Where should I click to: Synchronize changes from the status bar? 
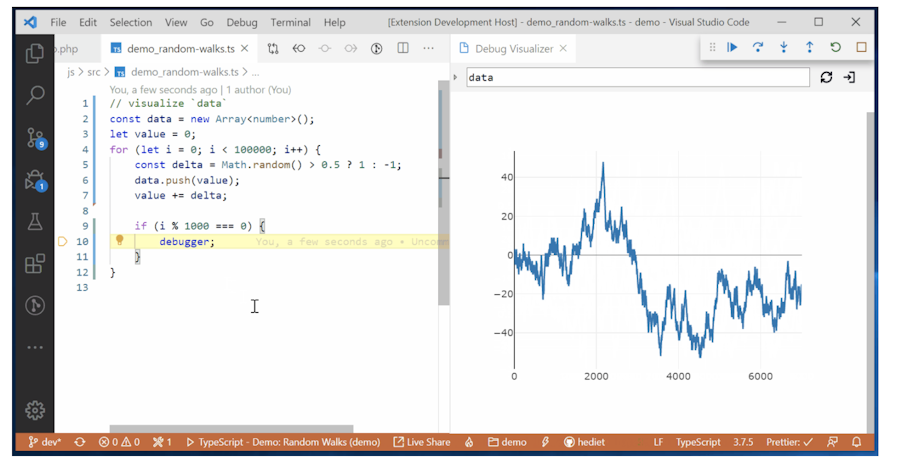pos(80,442)
